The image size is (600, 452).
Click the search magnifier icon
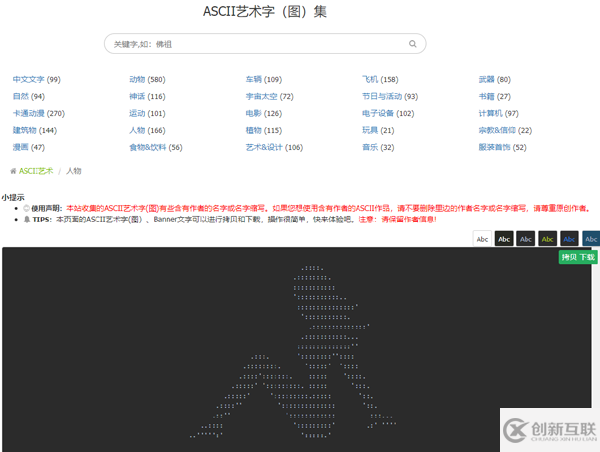[x=412, y=44]
